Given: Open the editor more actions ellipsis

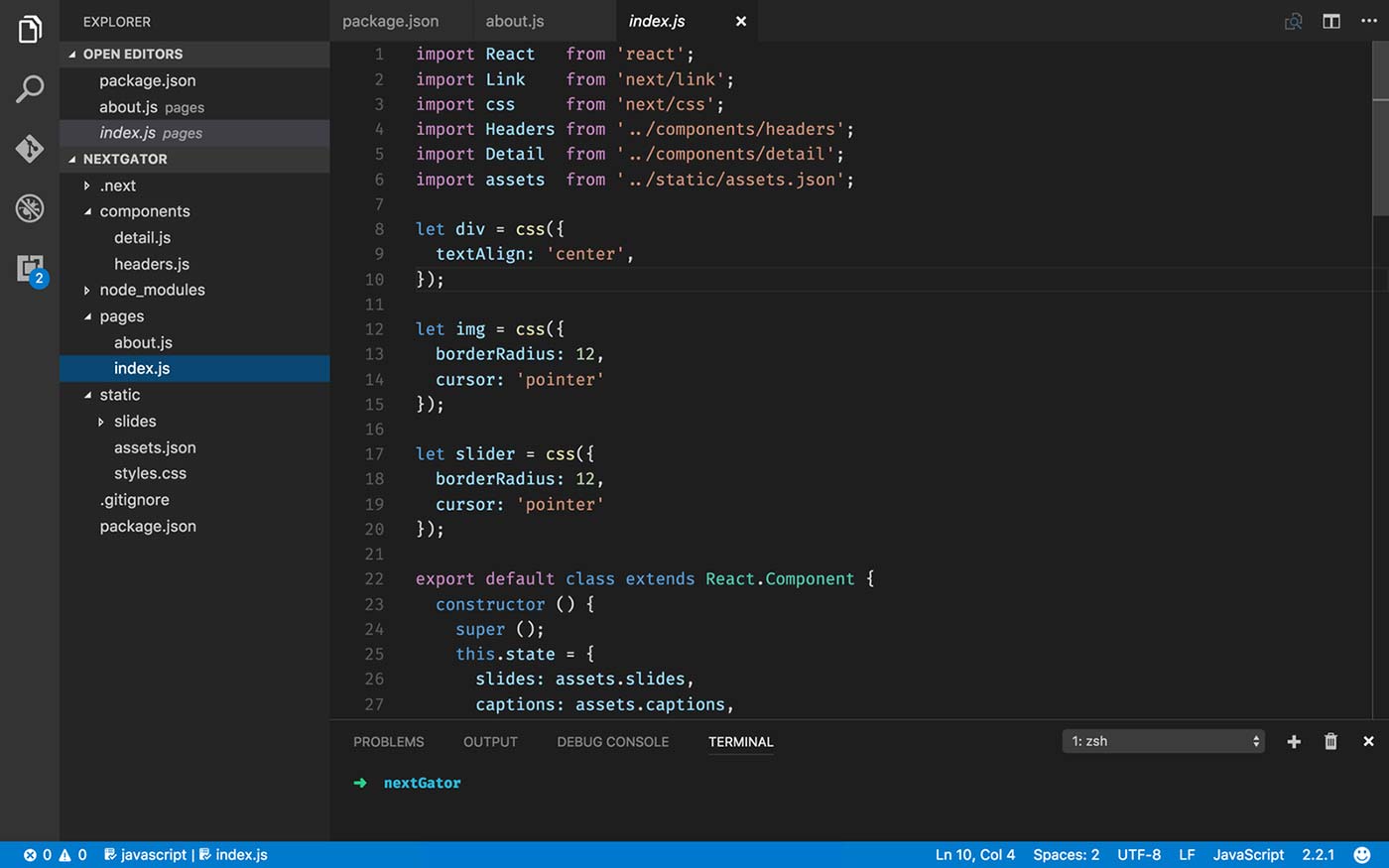Looking at the screenshot, I should coord(1369,20).
